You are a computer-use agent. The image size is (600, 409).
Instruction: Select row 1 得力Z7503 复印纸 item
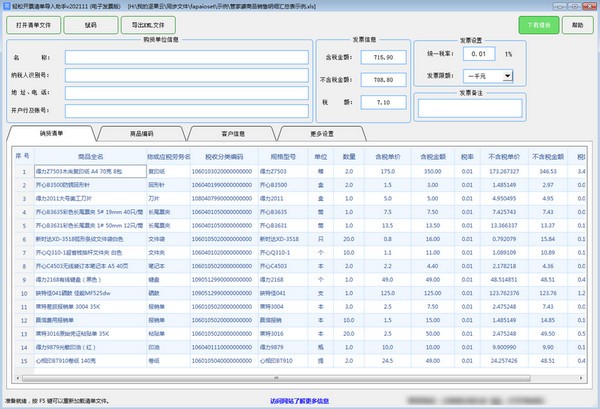pos(89,172)
